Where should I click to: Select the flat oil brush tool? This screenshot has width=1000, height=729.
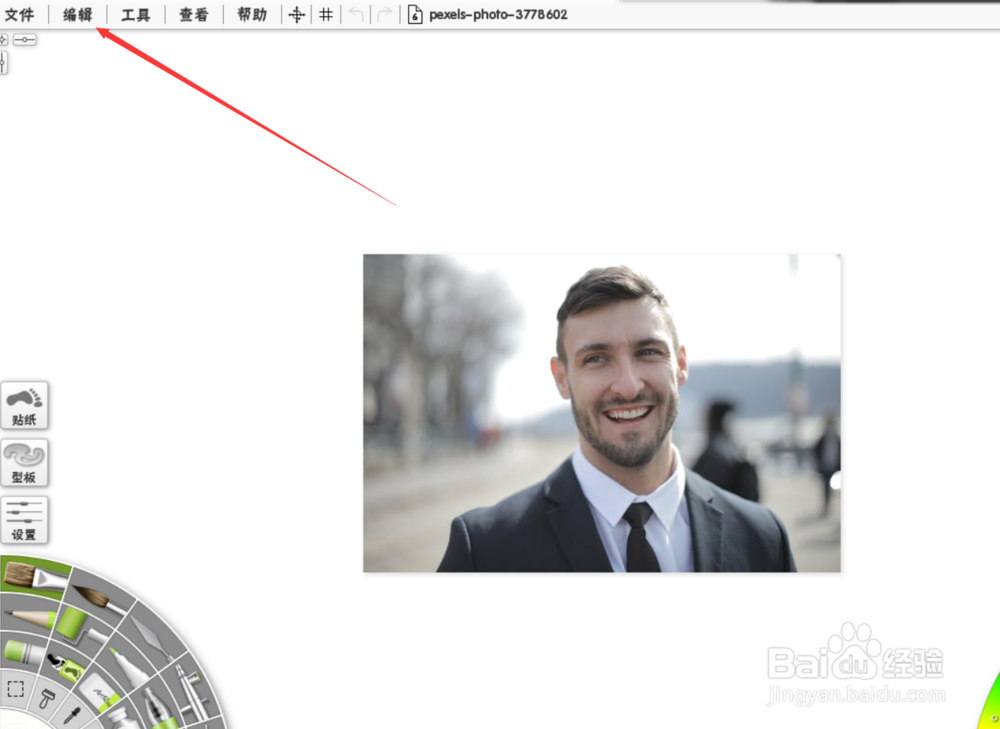(x=35, y=576)
